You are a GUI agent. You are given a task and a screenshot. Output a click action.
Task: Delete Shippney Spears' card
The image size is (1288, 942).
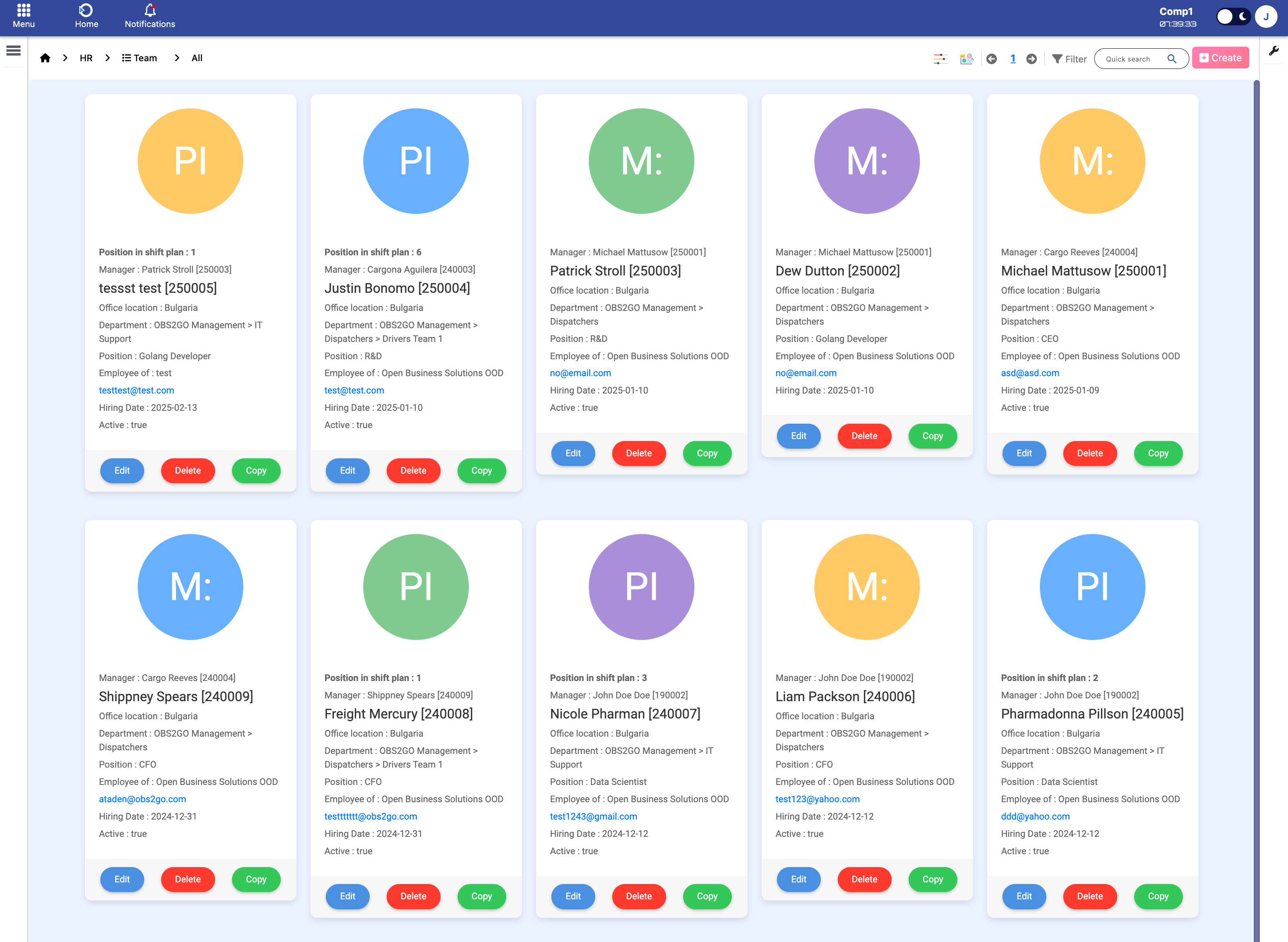coord(188,879)
